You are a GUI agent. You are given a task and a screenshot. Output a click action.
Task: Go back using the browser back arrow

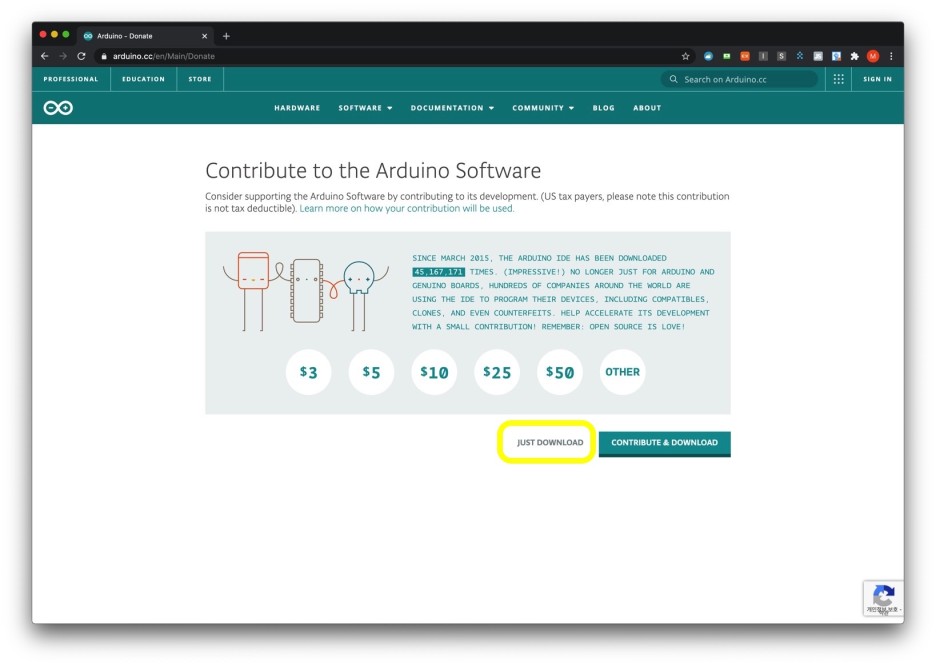[45, 56]
